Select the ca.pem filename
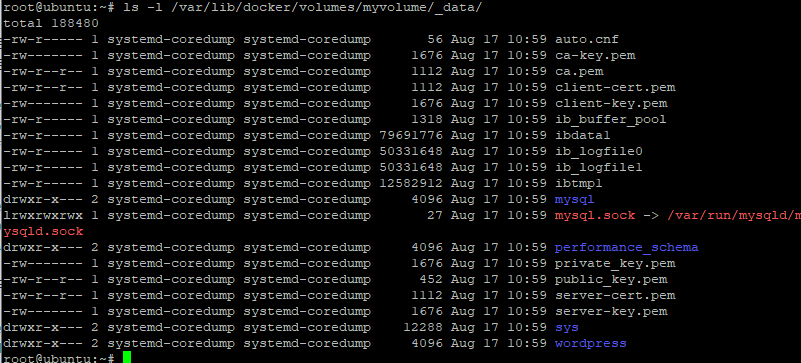The width and height of the screenshot is (801, 363). coord(579,71)
